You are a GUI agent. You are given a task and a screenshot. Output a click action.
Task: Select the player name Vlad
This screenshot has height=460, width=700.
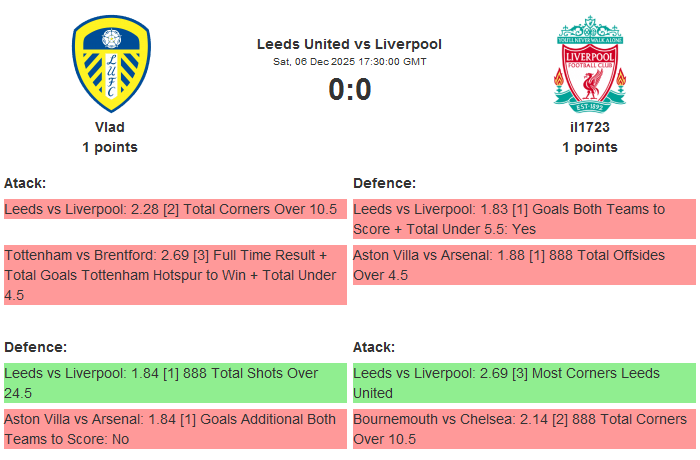[x=110, y=127]
